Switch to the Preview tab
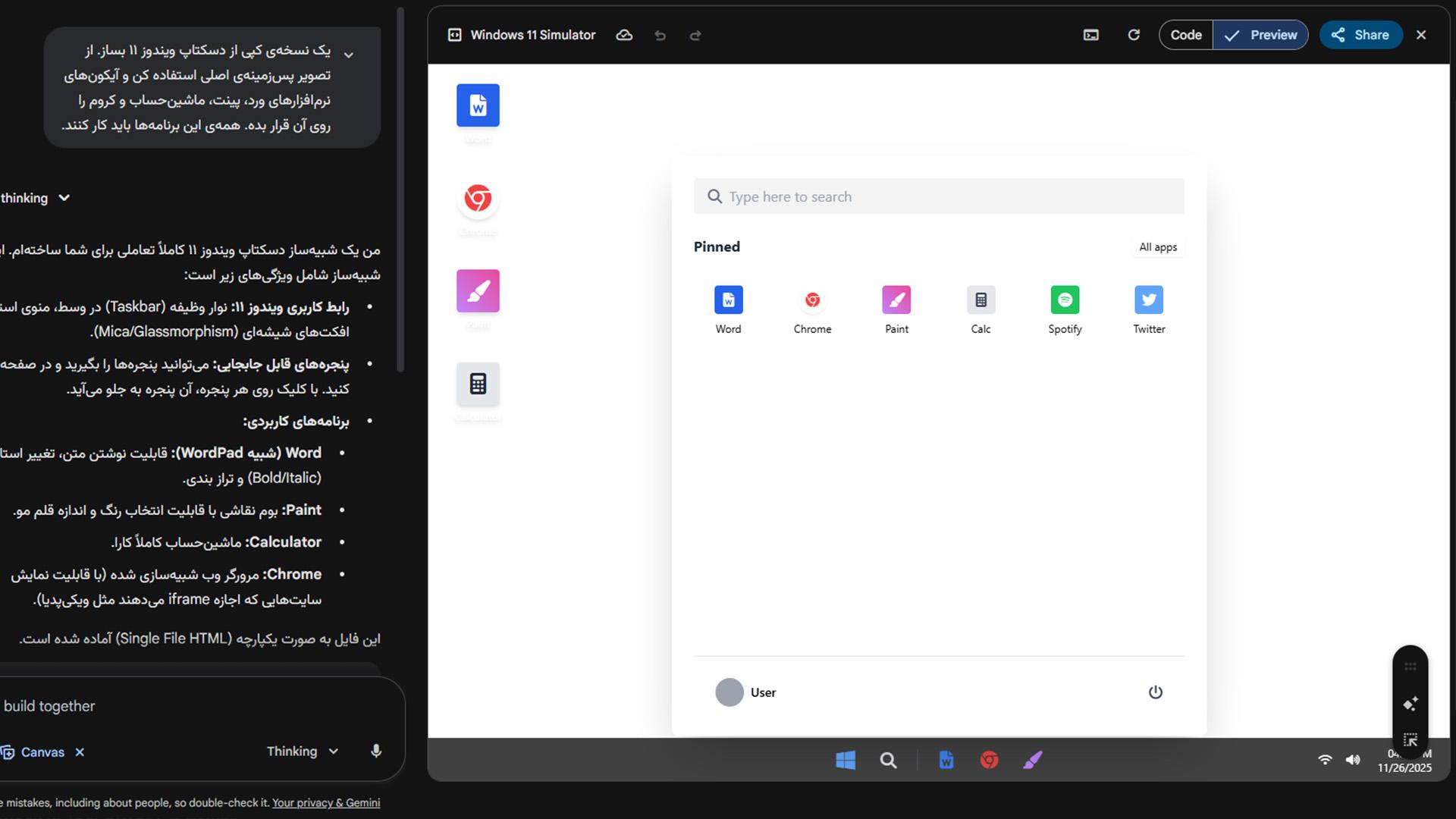This screenshot has width=1456, height=819. click(x=1260, y=35)
